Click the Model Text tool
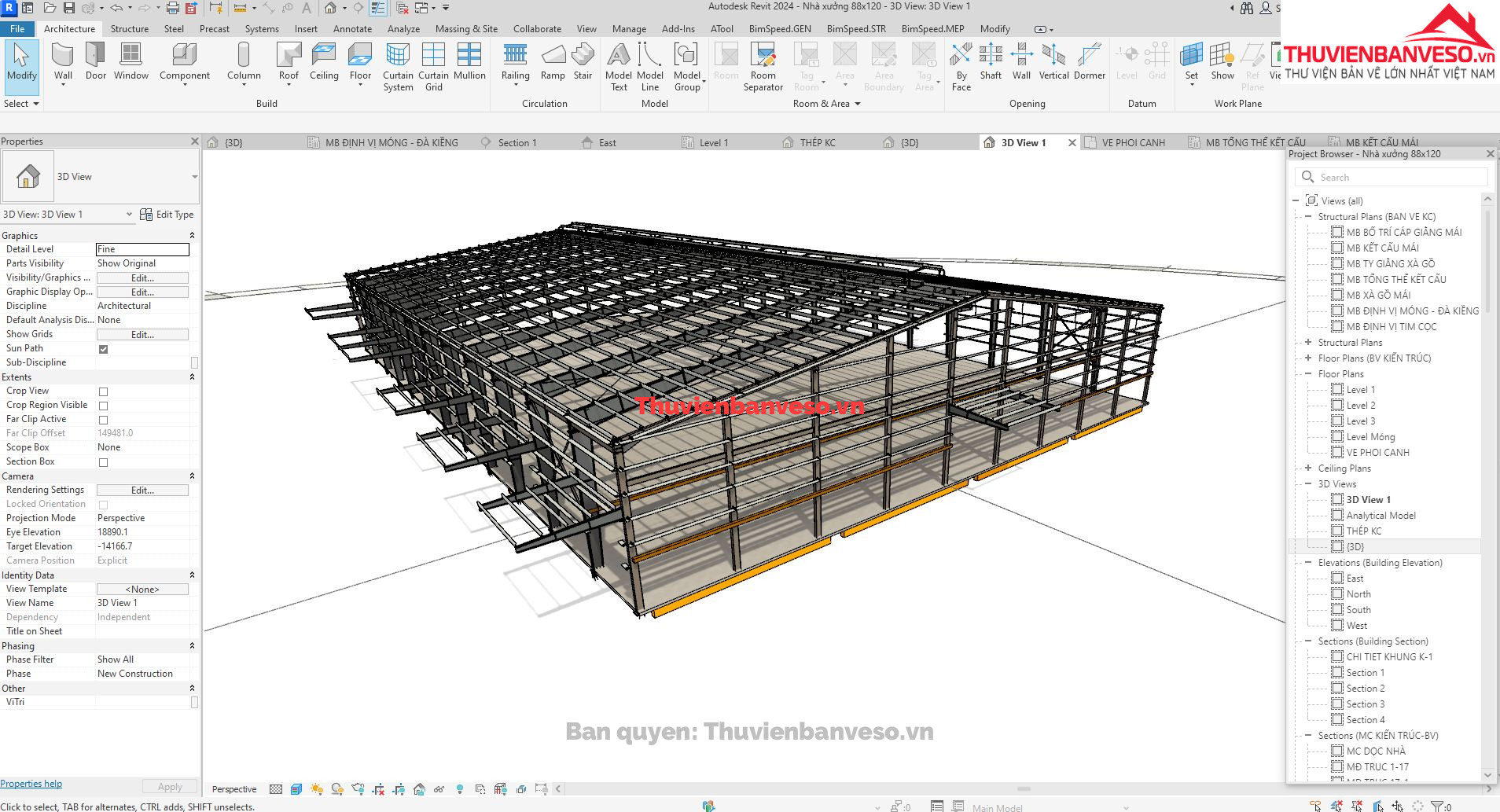The image size is (1500, 812). (x=619, y=66)
